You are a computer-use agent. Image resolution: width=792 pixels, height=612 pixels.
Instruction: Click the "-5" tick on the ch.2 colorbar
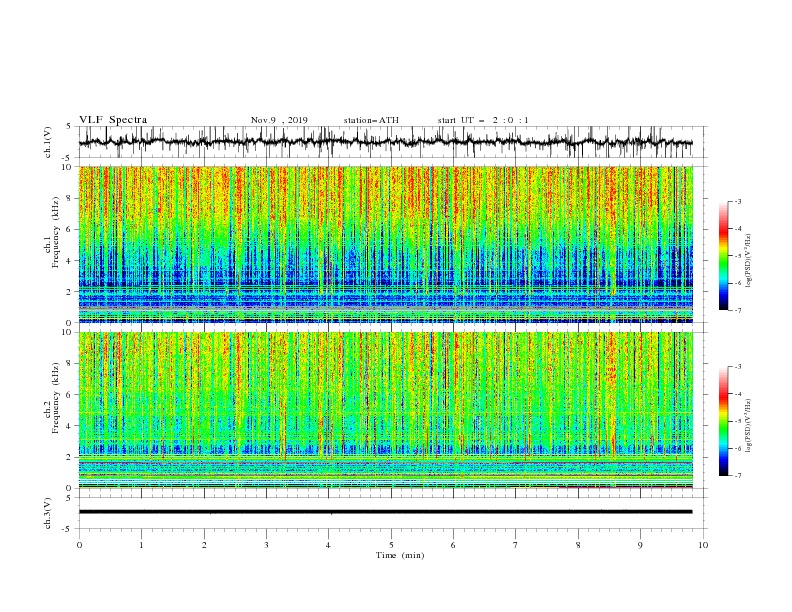(x=737, y=421)
